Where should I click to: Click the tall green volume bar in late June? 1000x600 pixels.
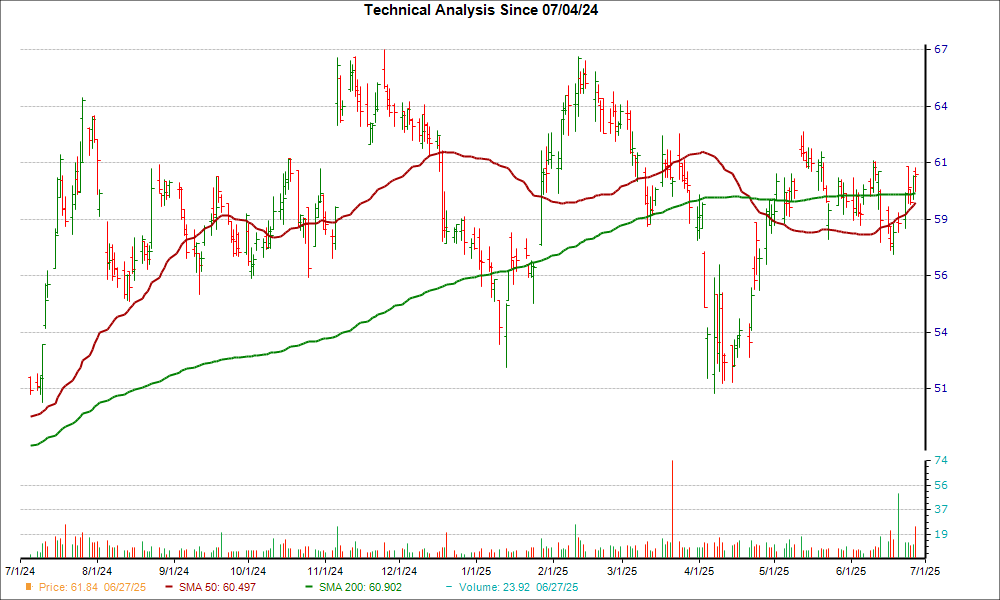(899, 525)
